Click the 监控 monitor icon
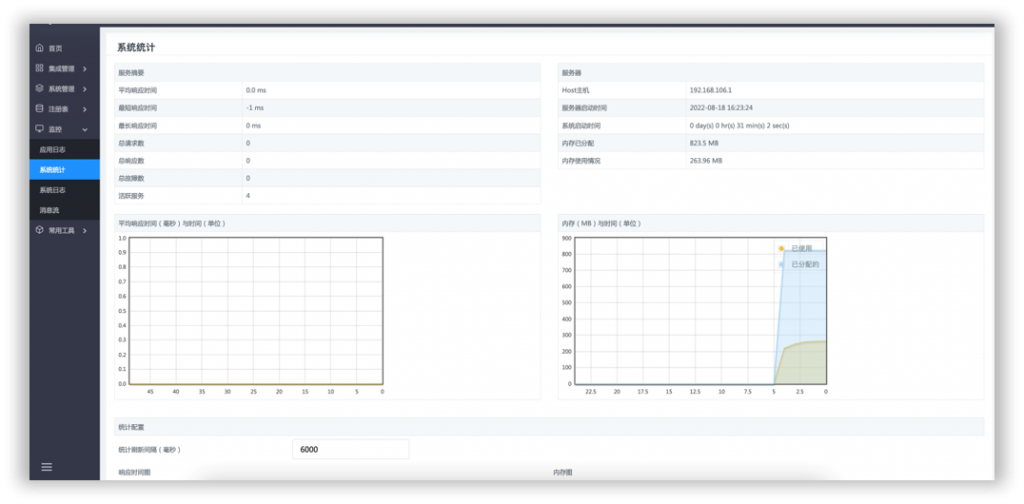 click(40, 129)
